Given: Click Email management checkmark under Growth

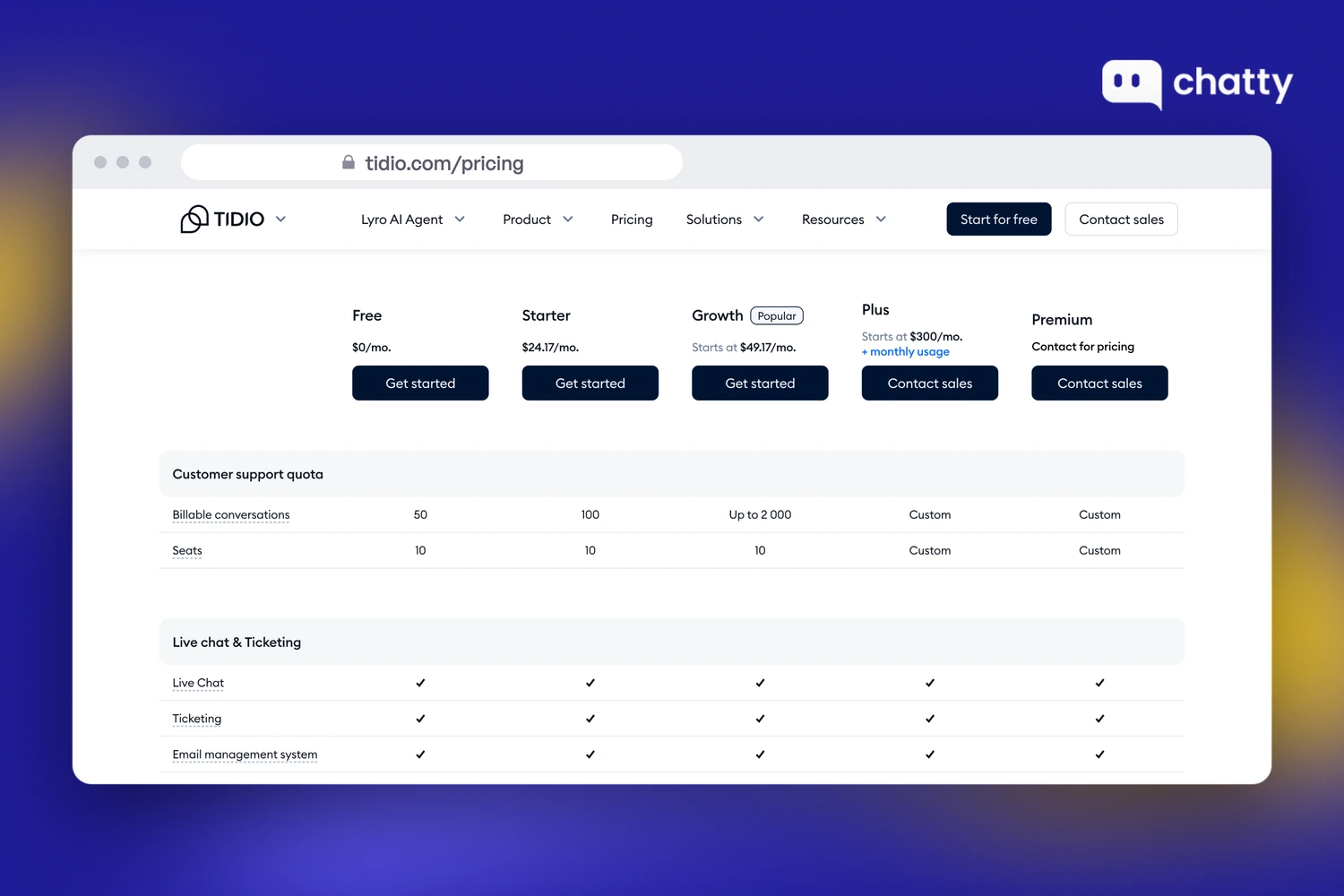Looking at the screenshot, I should (760, 754).
